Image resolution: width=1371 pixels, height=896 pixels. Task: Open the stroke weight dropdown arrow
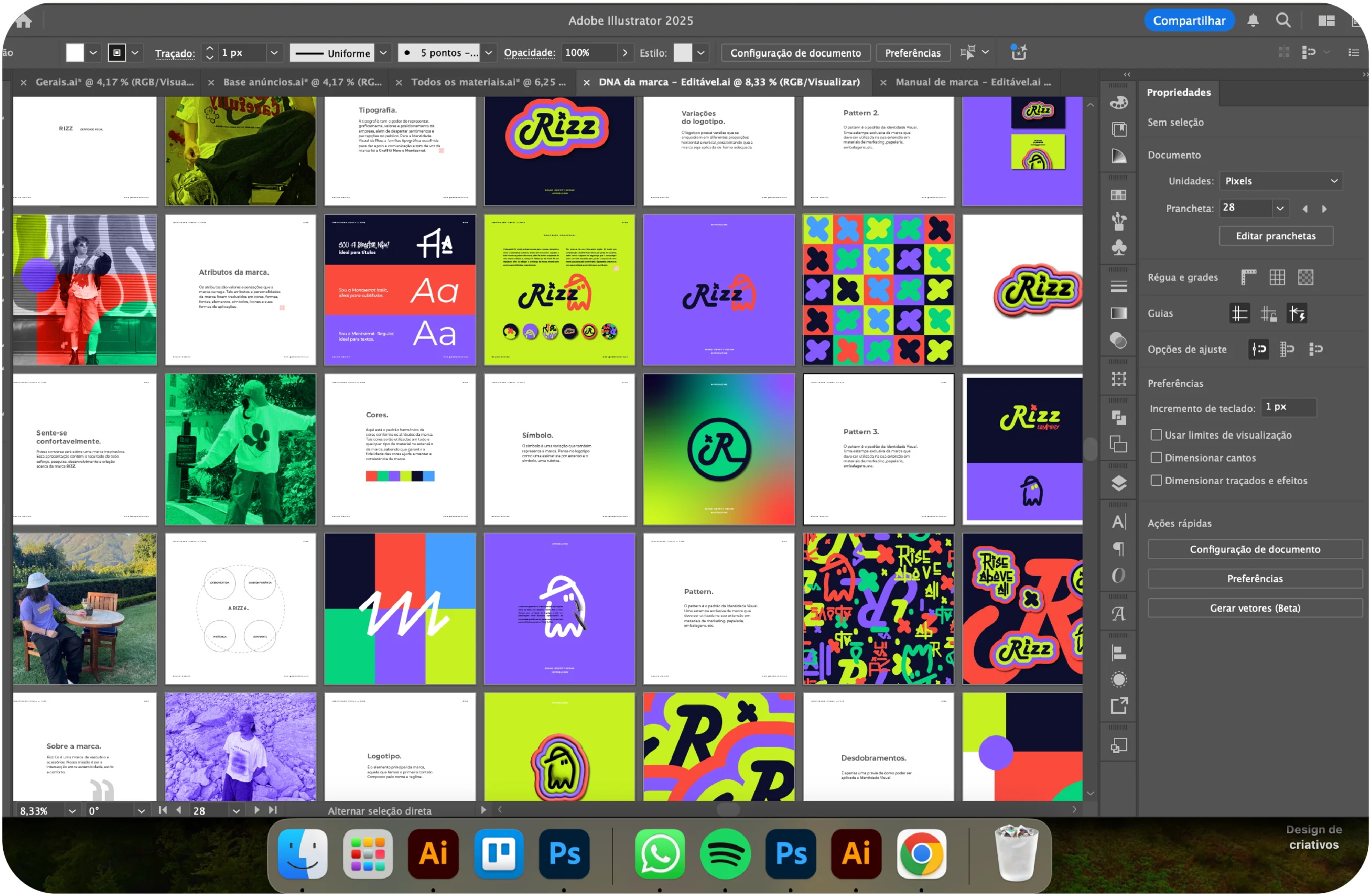coord(274,53)
